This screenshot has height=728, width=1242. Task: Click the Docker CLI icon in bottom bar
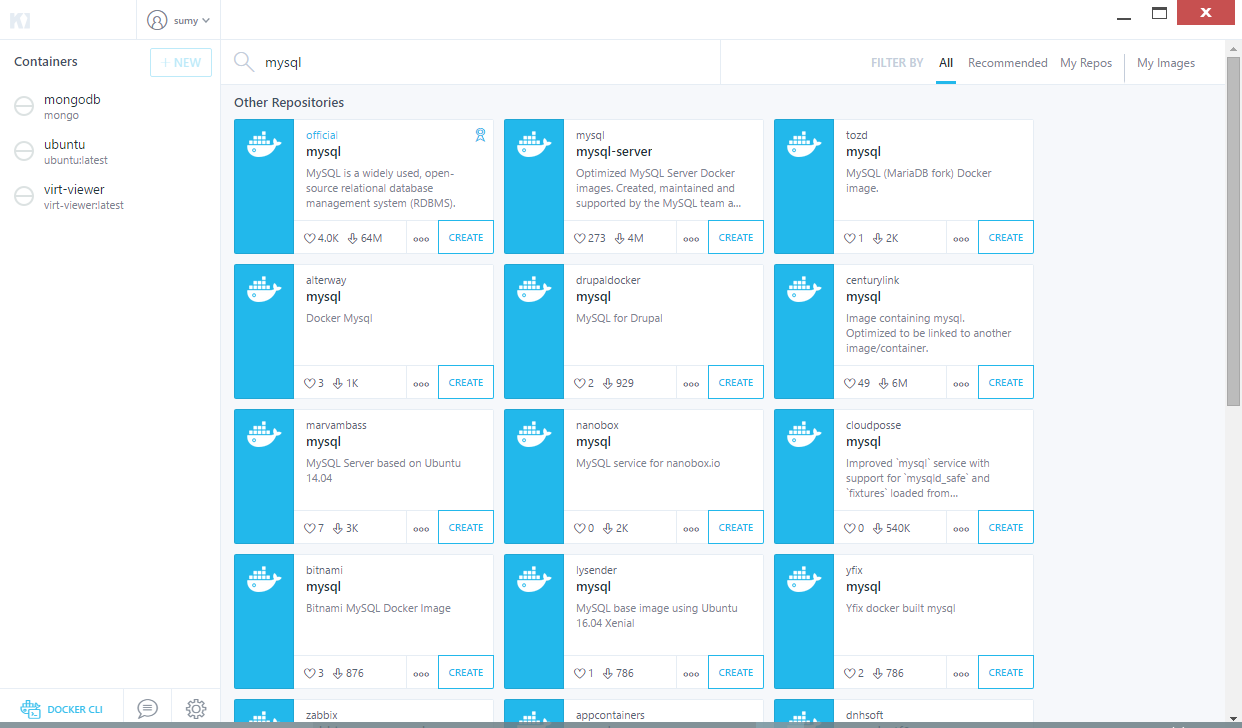(31, 709)
